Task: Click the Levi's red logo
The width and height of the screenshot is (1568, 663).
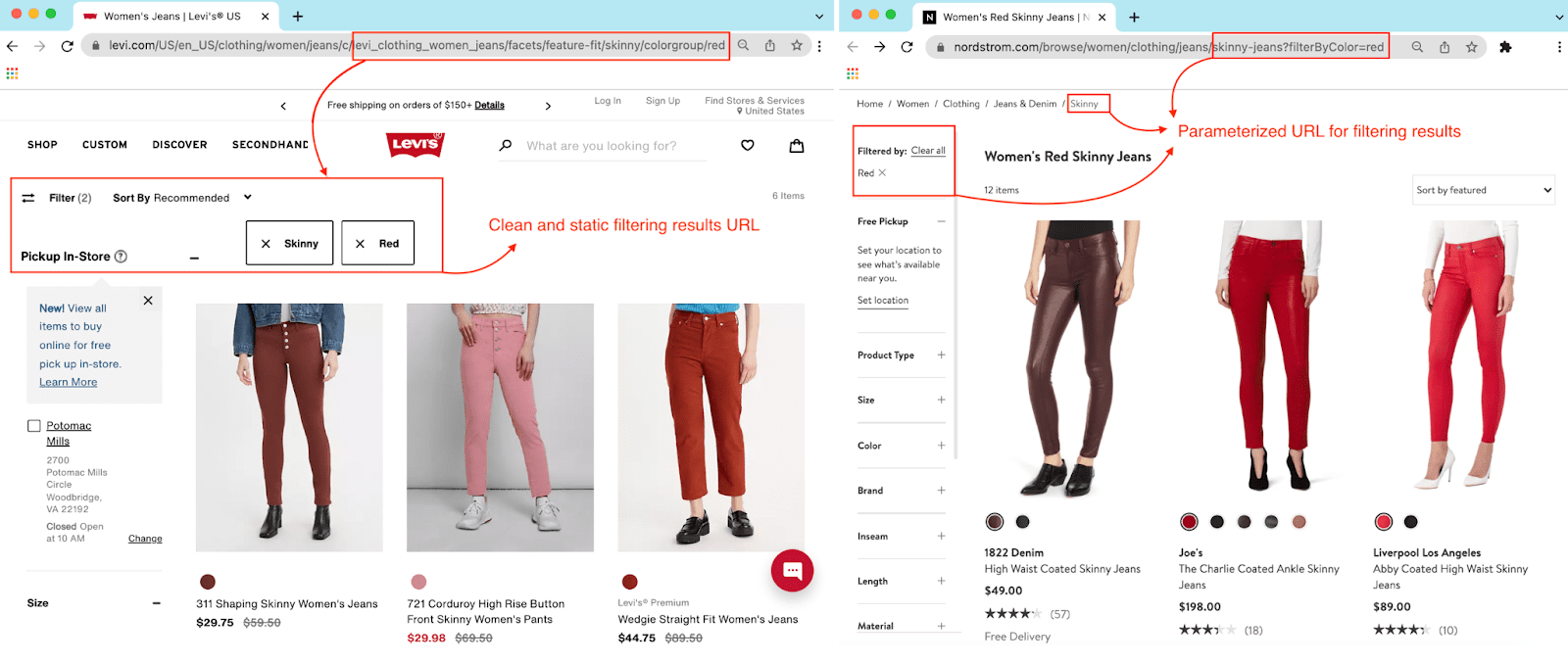Action: pyautogui.click(x=416, y=145)
